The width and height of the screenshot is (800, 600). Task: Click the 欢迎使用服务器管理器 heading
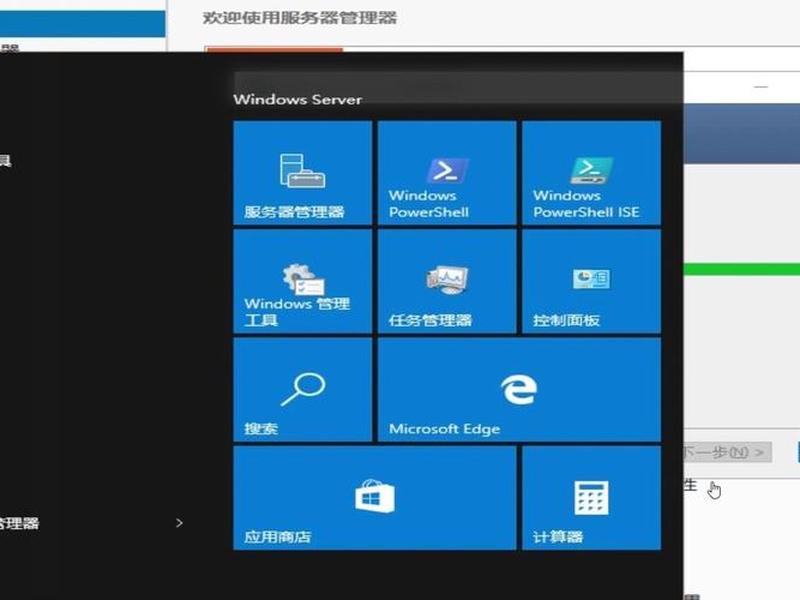(300, 18)
